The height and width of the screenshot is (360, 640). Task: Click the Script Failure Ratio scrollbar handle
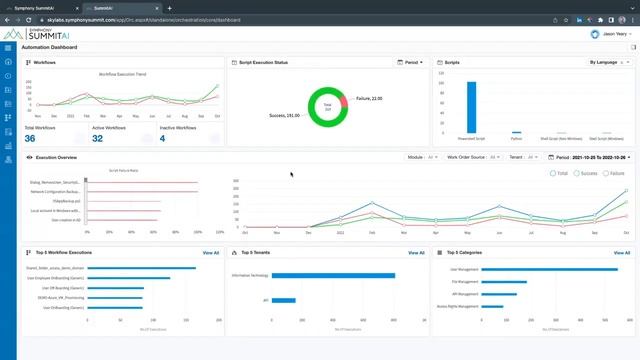86,180
